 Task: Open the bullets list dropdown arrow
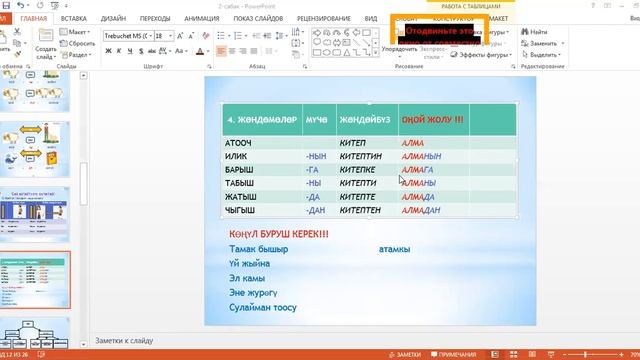click(x=229, y=36)
